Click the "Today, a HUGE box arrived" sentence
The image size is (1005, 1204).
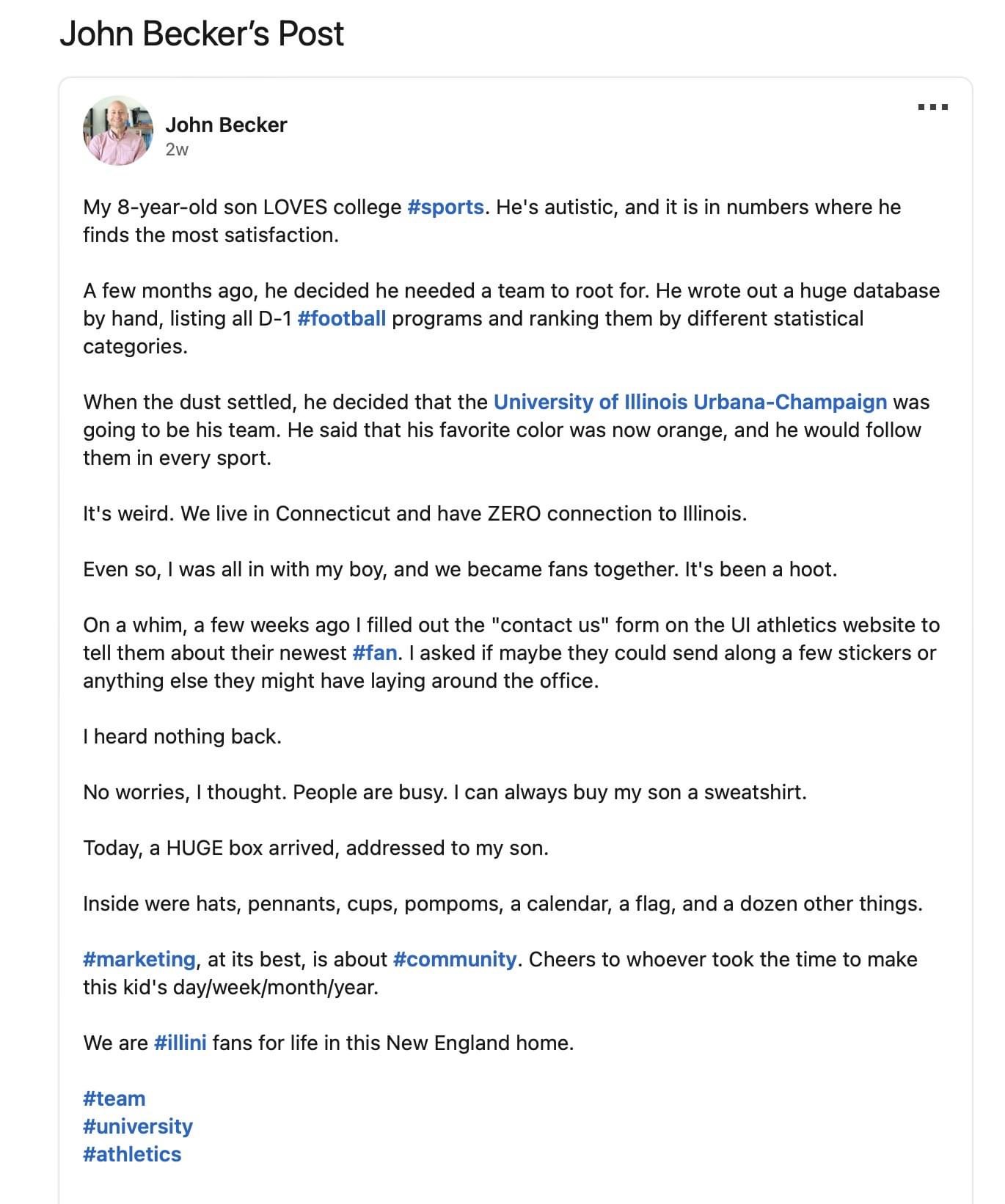pos(315,848)
